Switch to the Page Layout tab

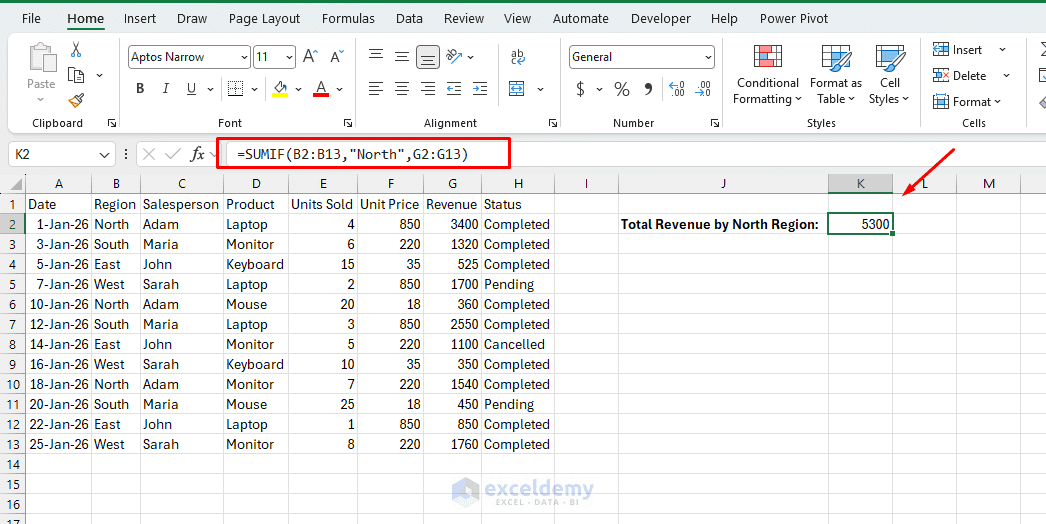(264, 19)
